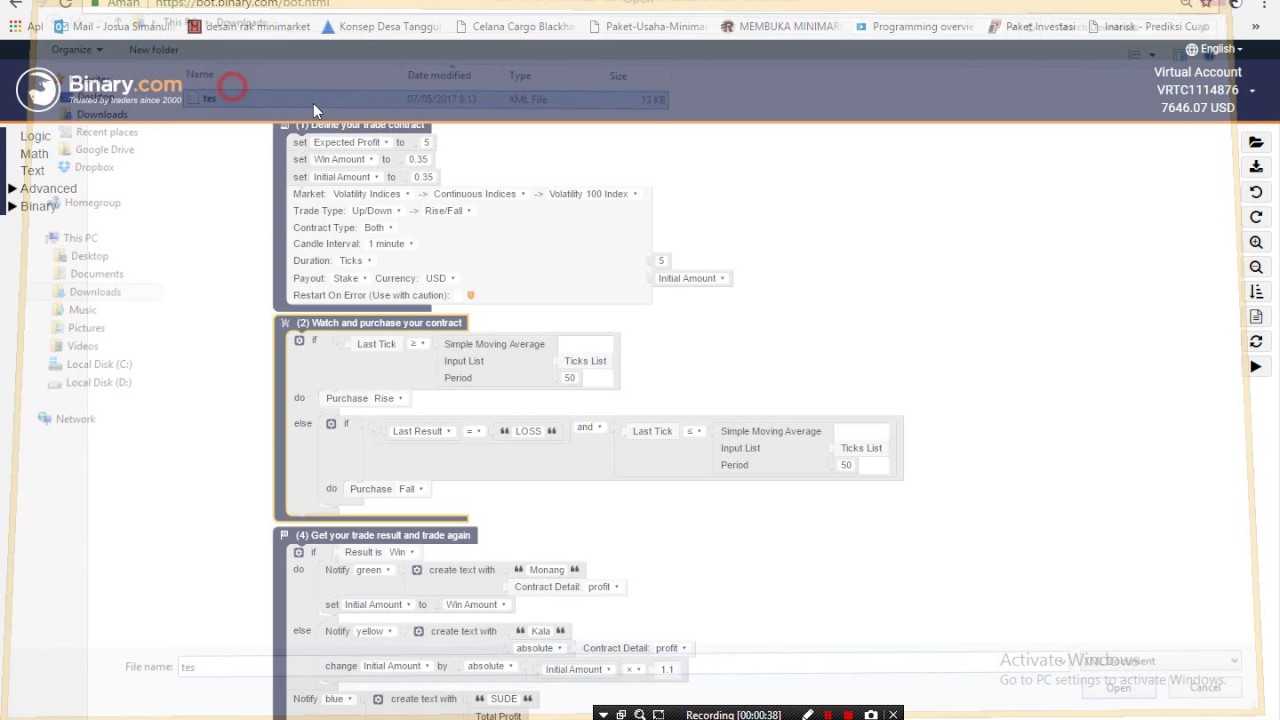Click the Binary.com logo
Screen dimensions: 1280x720
(99, 90)
